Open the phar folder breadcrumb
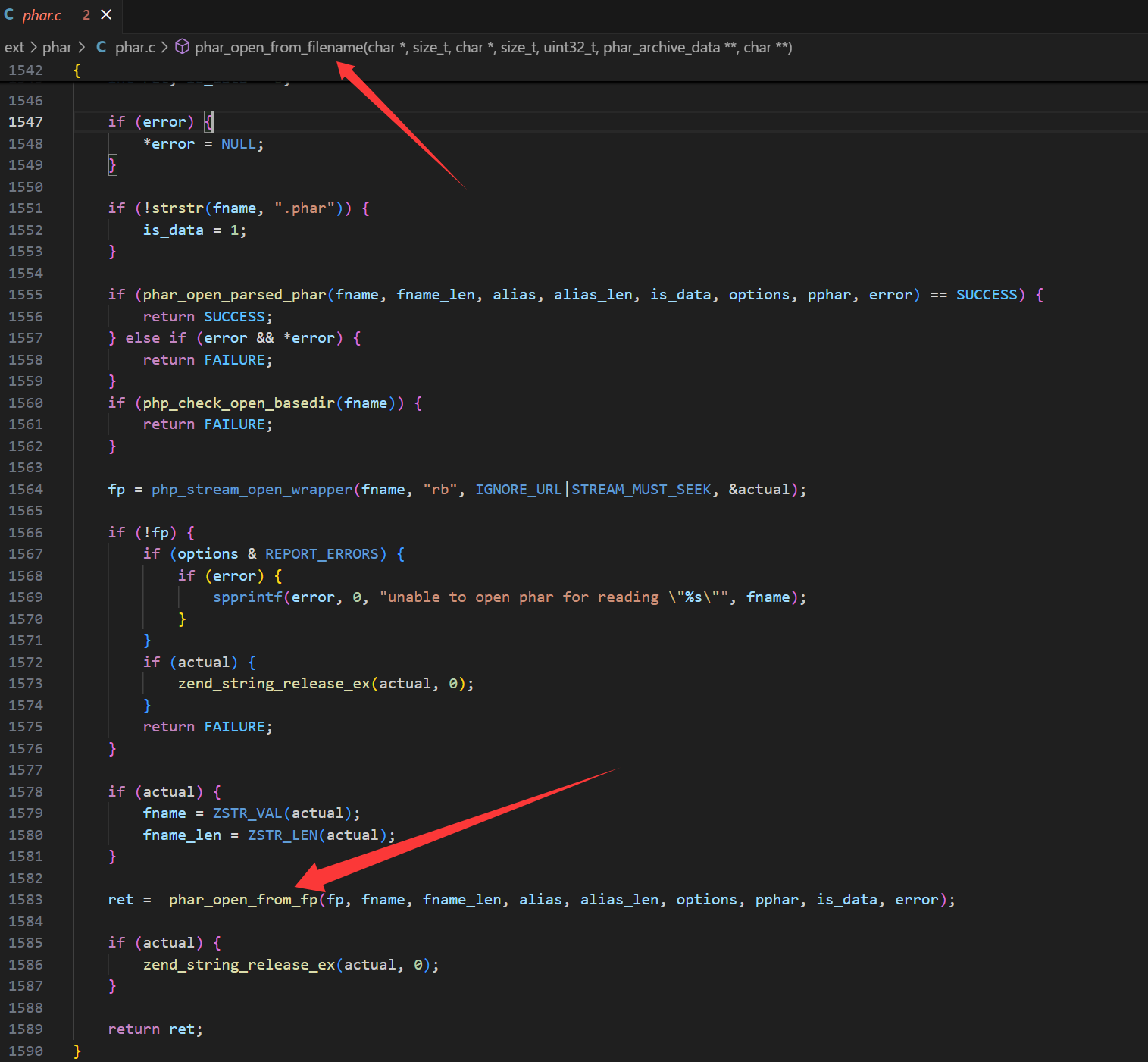 point(57,47)
